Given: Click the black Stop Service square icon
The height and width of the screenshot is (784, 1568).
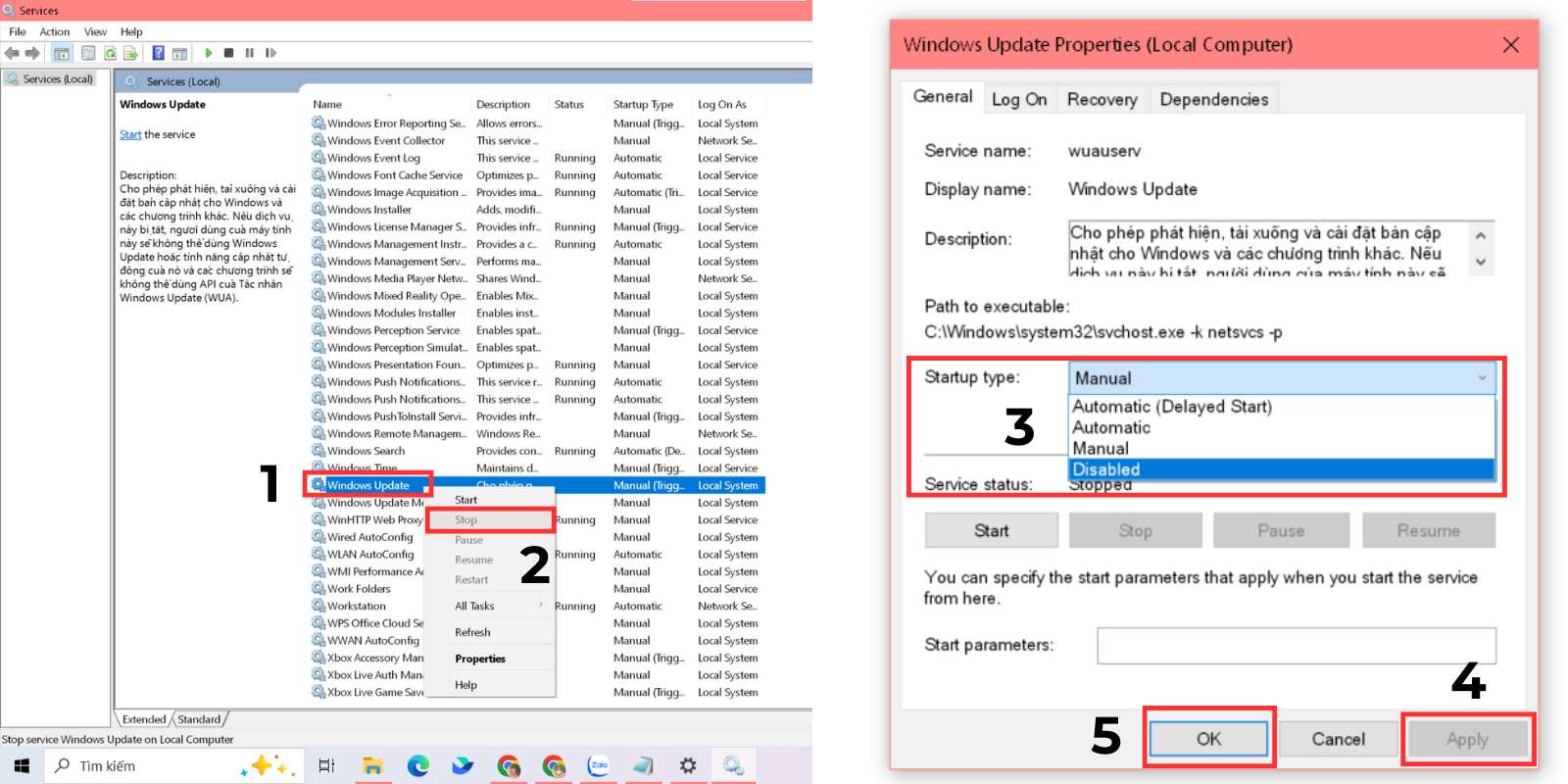Looking at the screenshot, I should pos(228,53).
